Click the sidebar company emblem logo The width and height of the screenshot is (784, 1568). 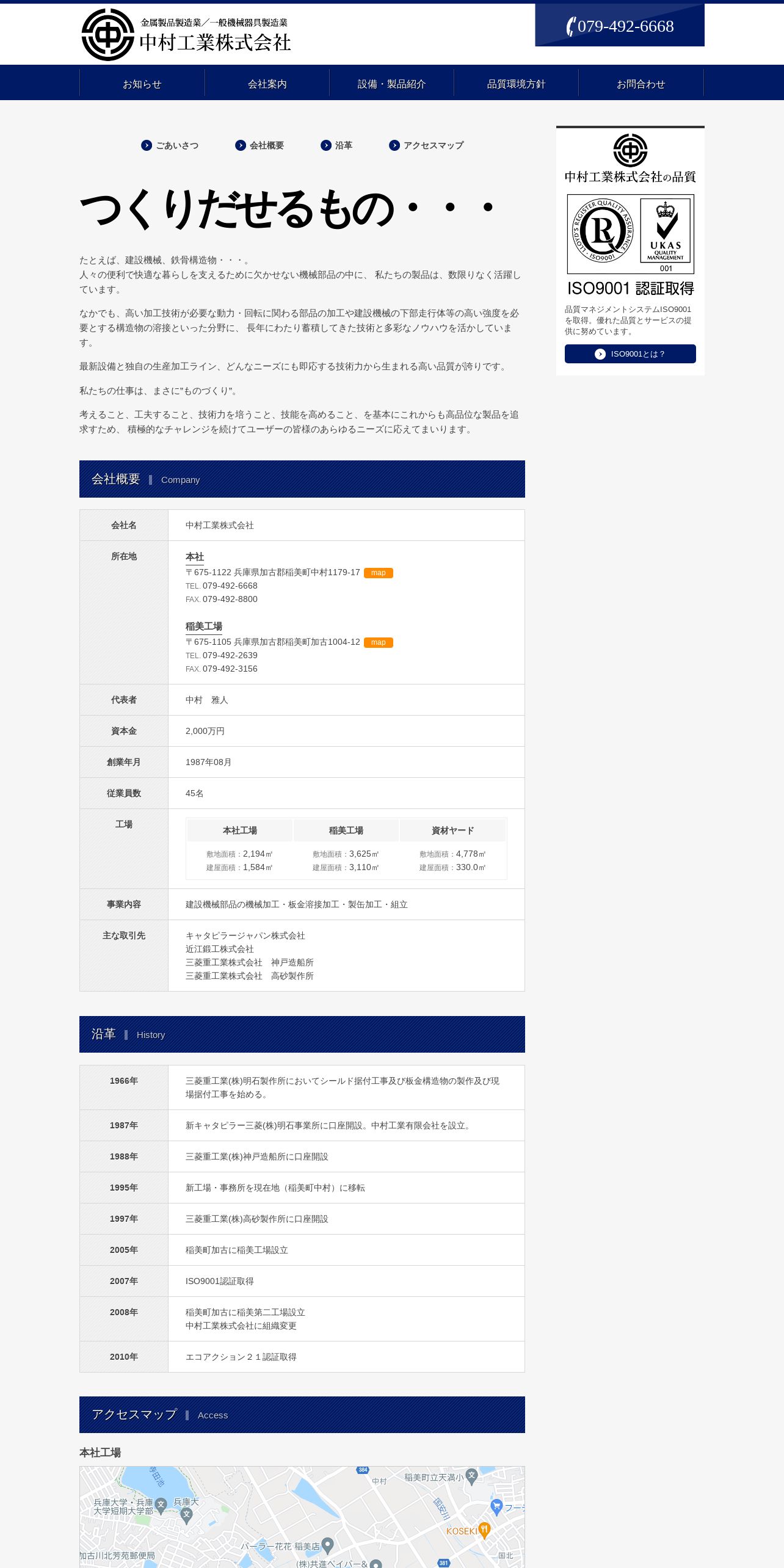630,150
